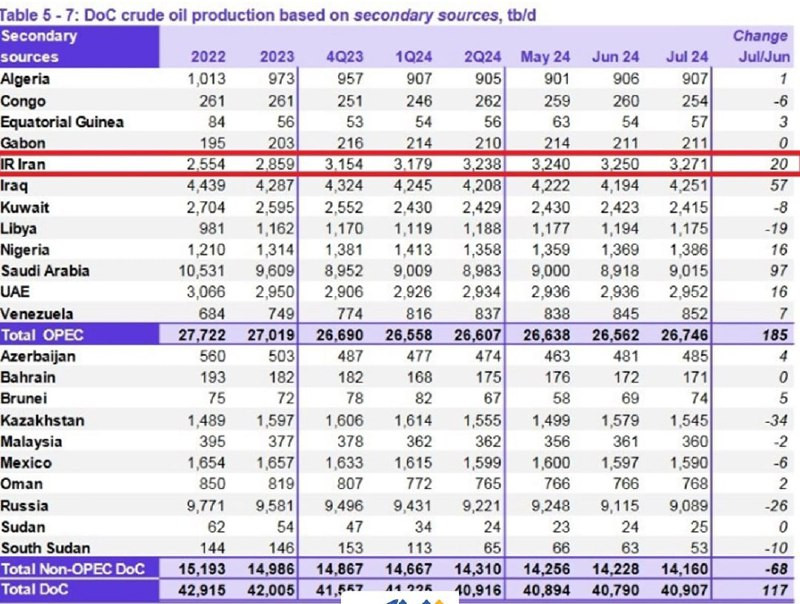Select South Sudan's change value -10
Screen dimensions: 800x604
(776, 548)
